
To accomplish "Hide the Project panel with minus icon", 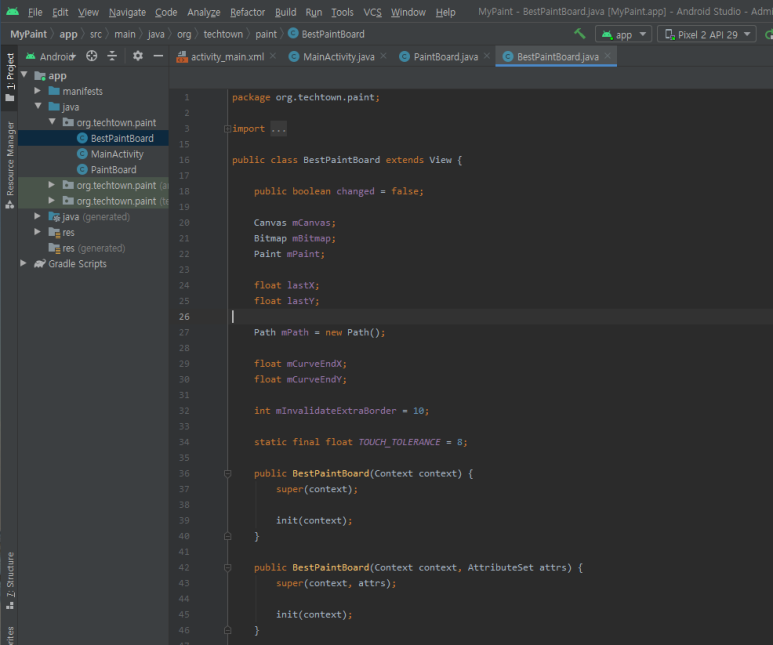I will 158,56.
